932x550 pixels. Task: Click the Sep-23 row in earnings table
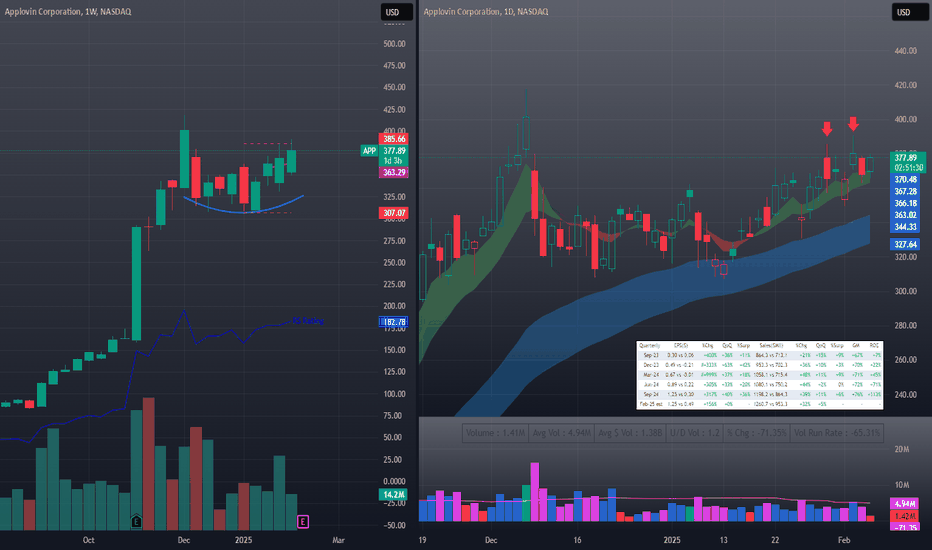click(760, 355)
